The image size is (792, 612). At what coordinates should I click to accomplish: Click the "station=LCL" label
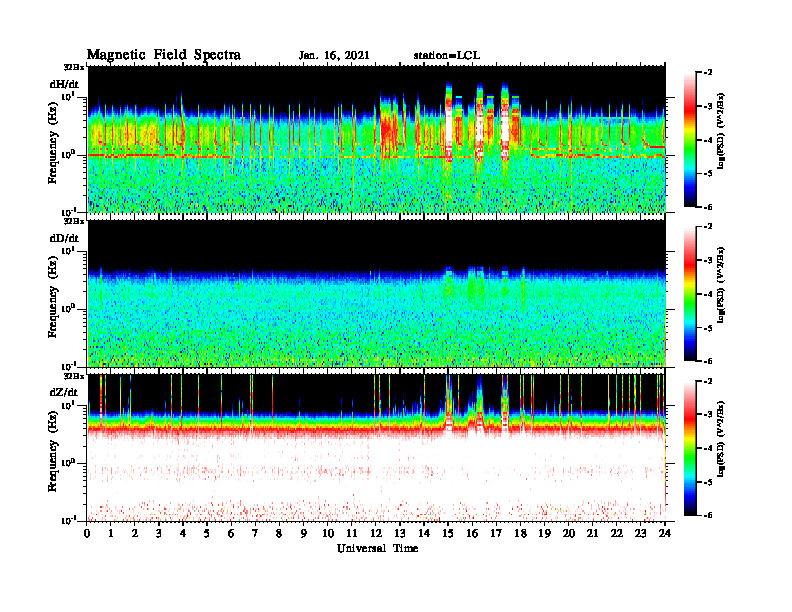point(447,56)
